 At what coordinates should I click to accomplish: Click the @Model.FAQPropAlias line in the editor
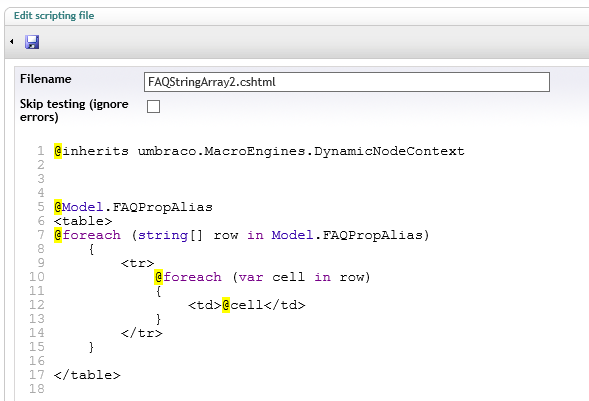coord(133,207)
